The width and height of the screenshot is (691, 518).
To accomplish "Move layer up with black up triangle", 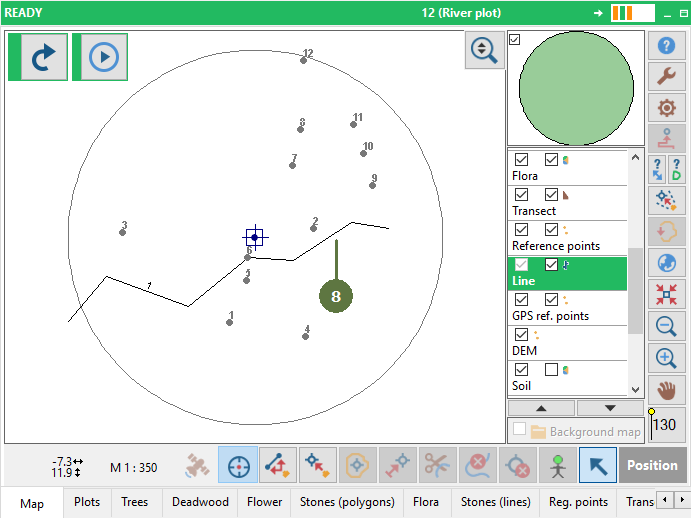I will pyautogui.click(x=541, y=408).
